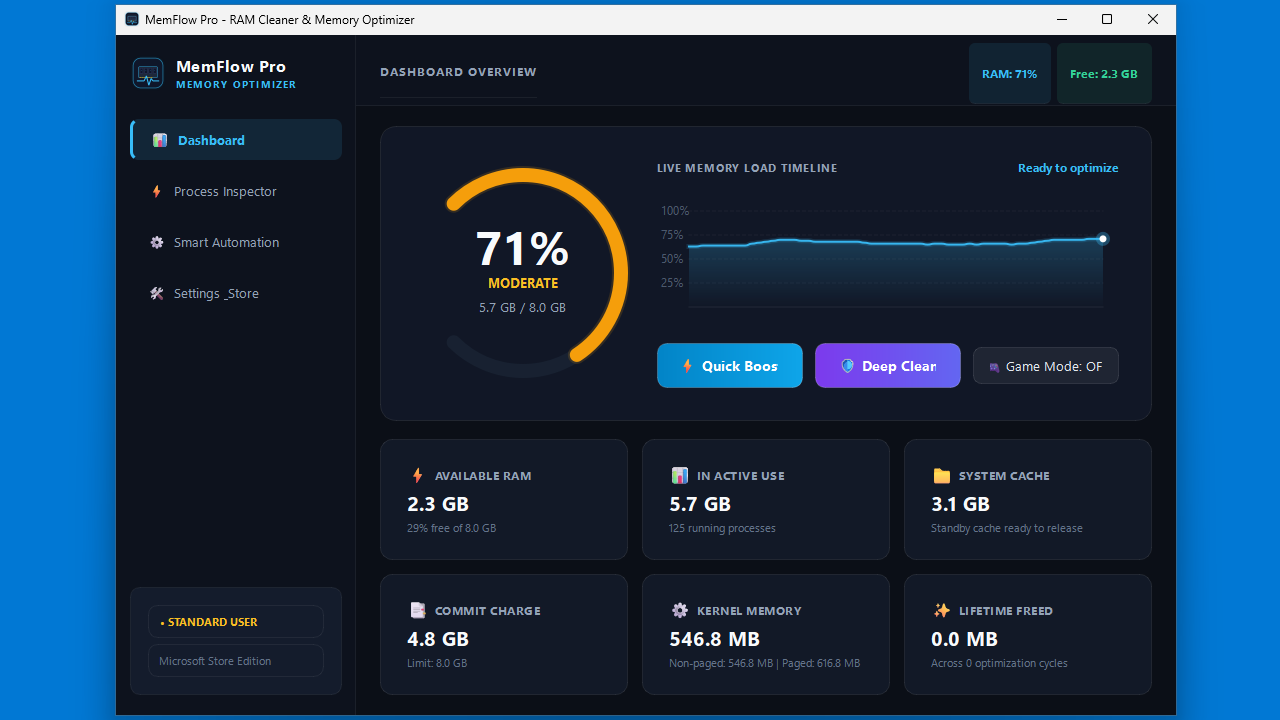Click the Smart Automation gear icon
Screen dimensions: 1280x720
click(x=156, y=242)
